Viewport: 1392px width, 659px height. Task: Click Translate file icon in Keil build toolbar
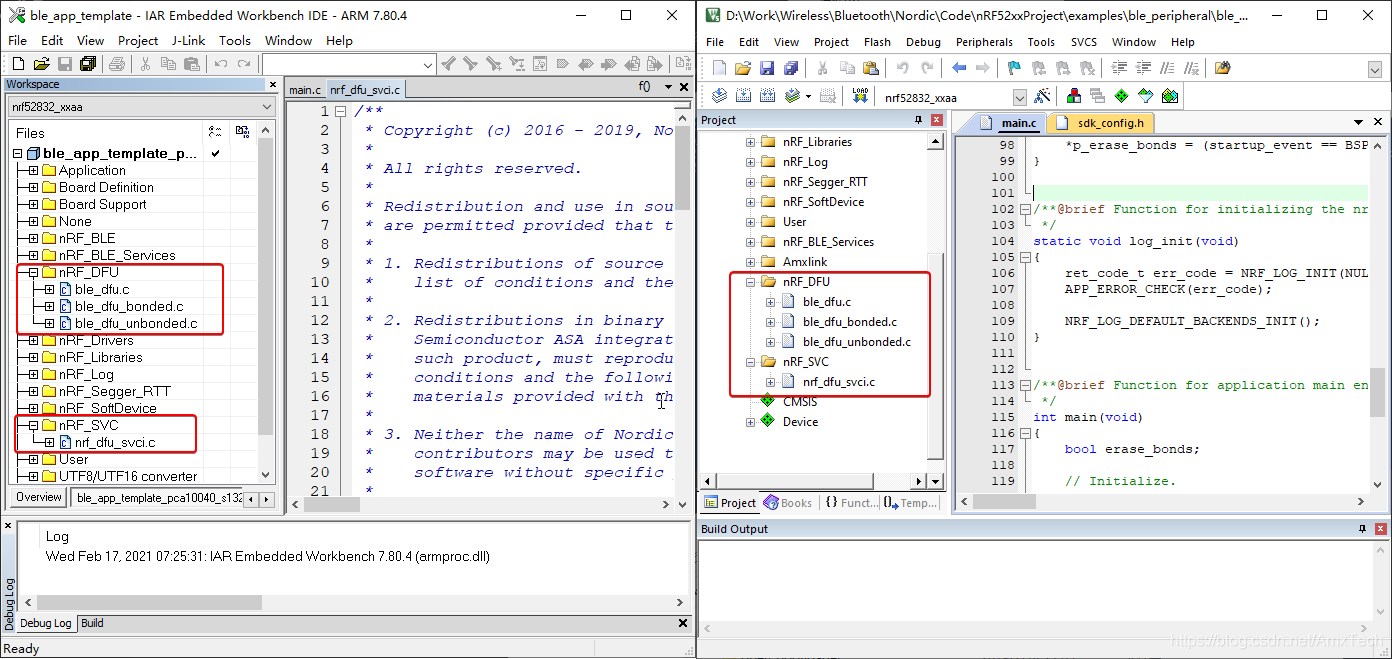click(719, 96)
